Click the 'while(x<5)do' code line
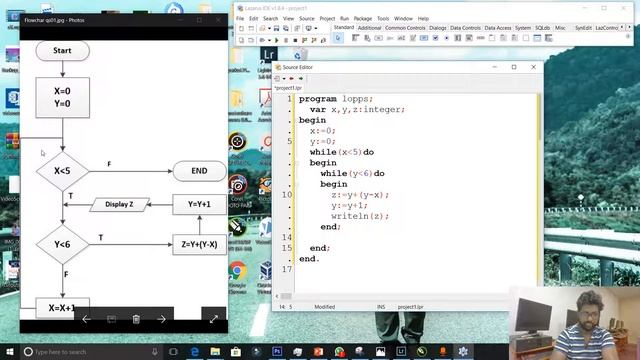This screenshot has height=360, width=640. [x=342, y=152]
